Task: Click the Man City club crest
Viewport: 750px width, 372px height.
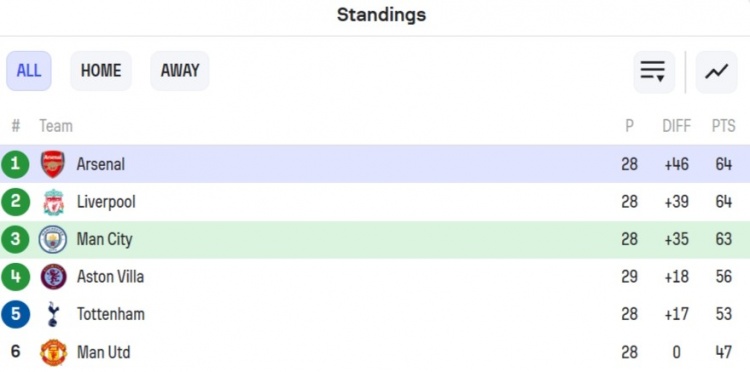Action: [x=53, y=239]
